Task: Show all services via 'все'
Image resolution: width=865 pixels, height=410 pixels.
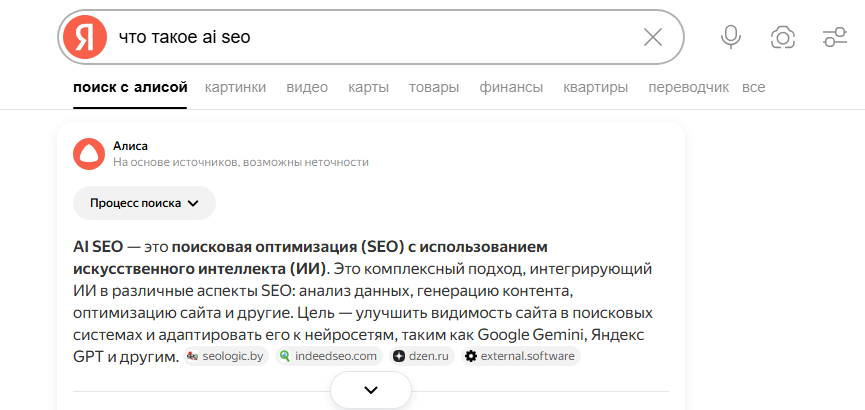Action: pyautogui.click(x=754, y=87)
